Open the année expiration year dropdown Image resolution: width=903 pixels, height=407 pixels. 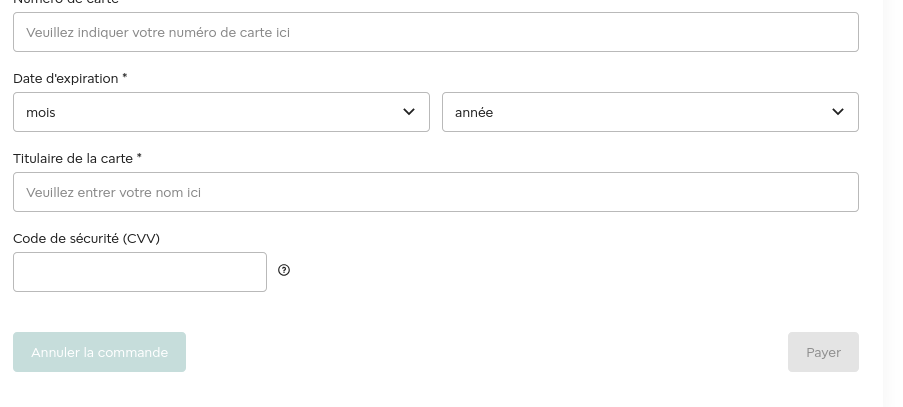650,112
